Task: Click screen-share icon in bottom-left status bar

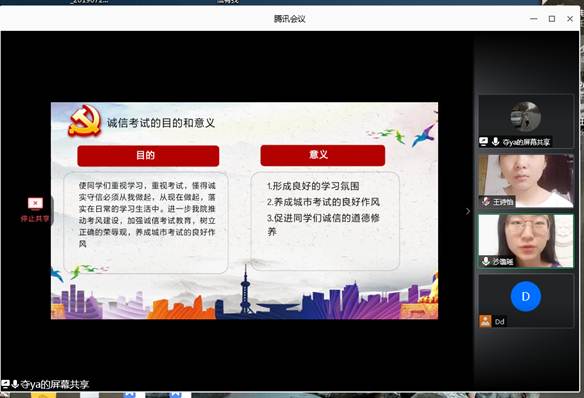Action: click(5, 384)
